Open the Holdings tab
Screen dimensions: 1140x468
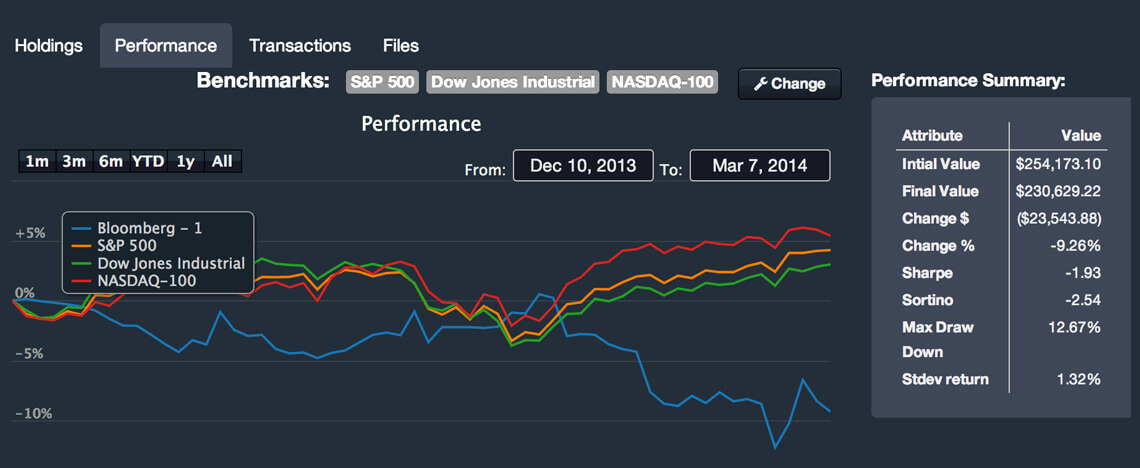click(x=49, y=46)
